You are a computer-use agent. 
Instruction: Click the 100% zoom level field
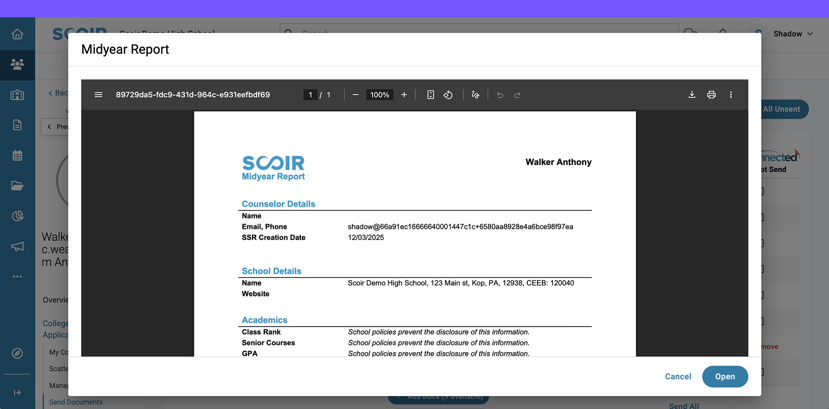[379, 95]
